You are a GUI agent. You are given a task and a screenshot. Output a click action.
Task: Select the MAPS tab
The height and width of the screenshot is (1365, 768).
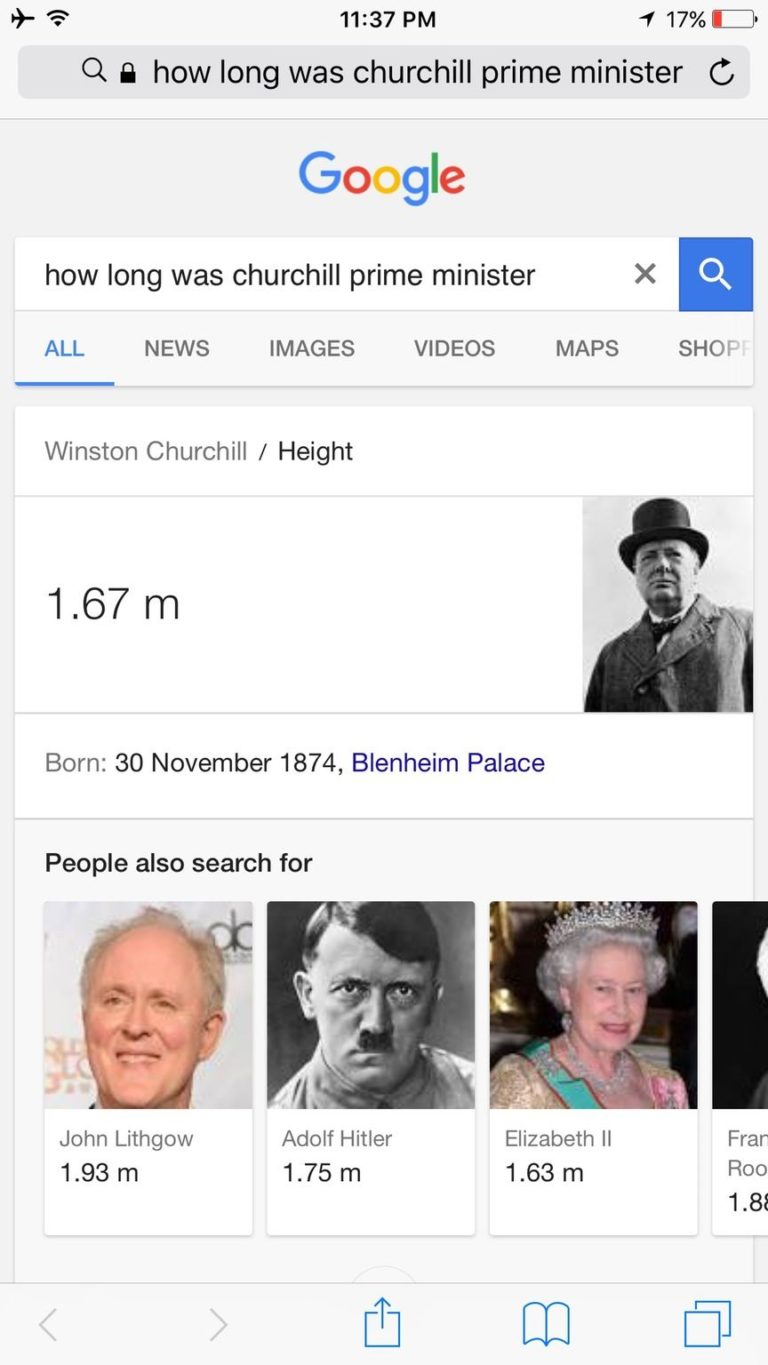[x=587, y=348]
